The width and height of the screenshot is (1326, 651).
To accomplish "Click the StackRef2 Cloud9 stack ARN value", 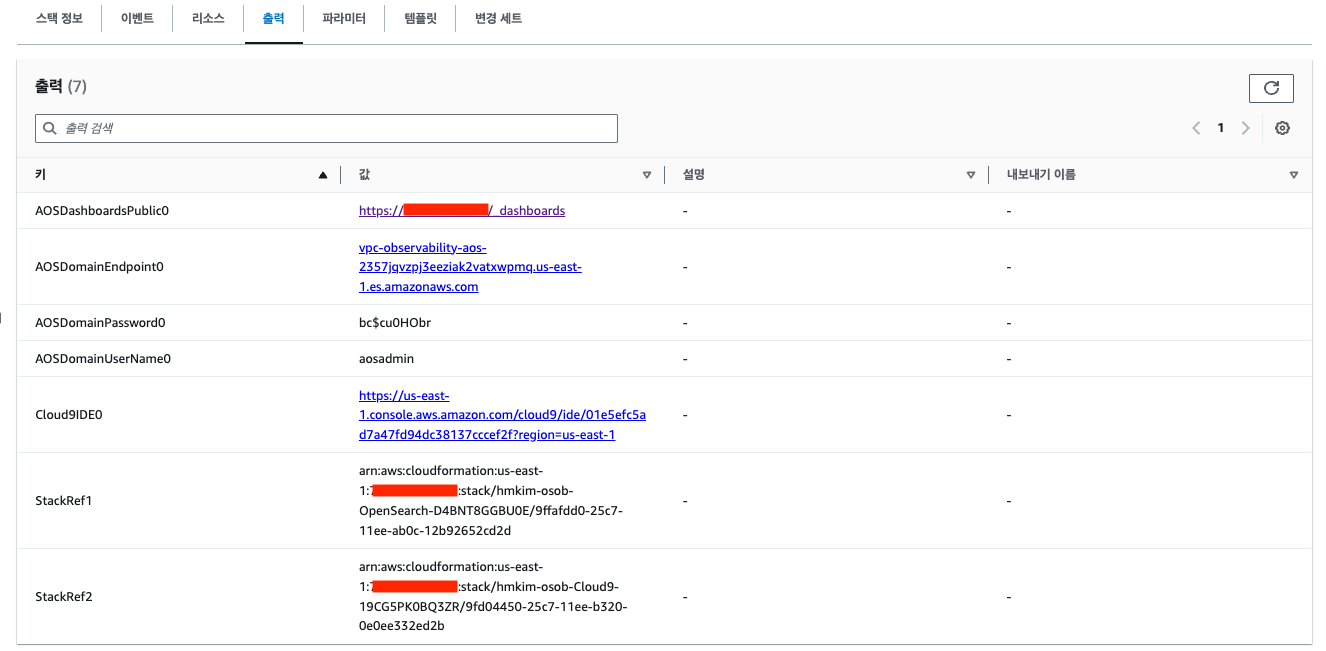I will click(x=495, y=596).
